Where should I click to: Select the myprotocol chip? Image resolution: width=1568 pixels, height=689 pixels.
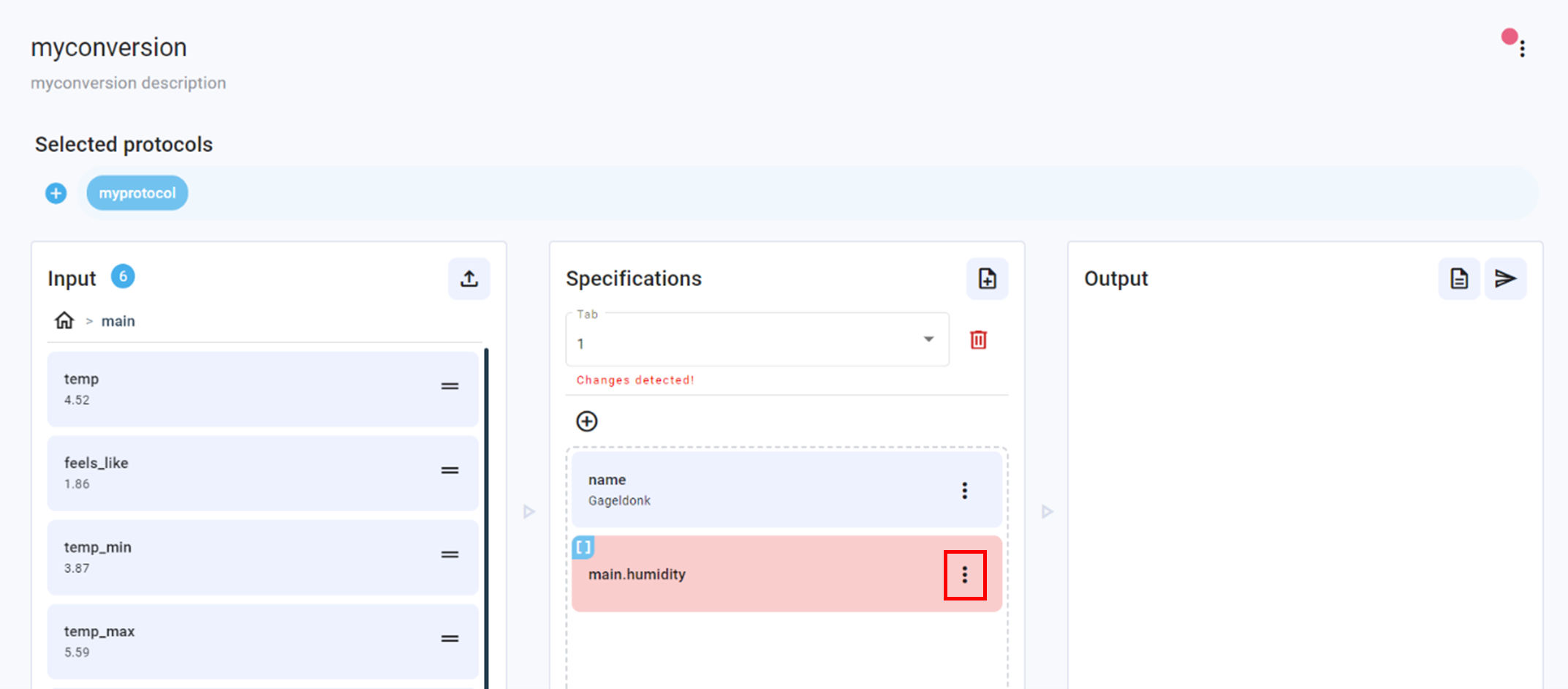coord(137,192)
